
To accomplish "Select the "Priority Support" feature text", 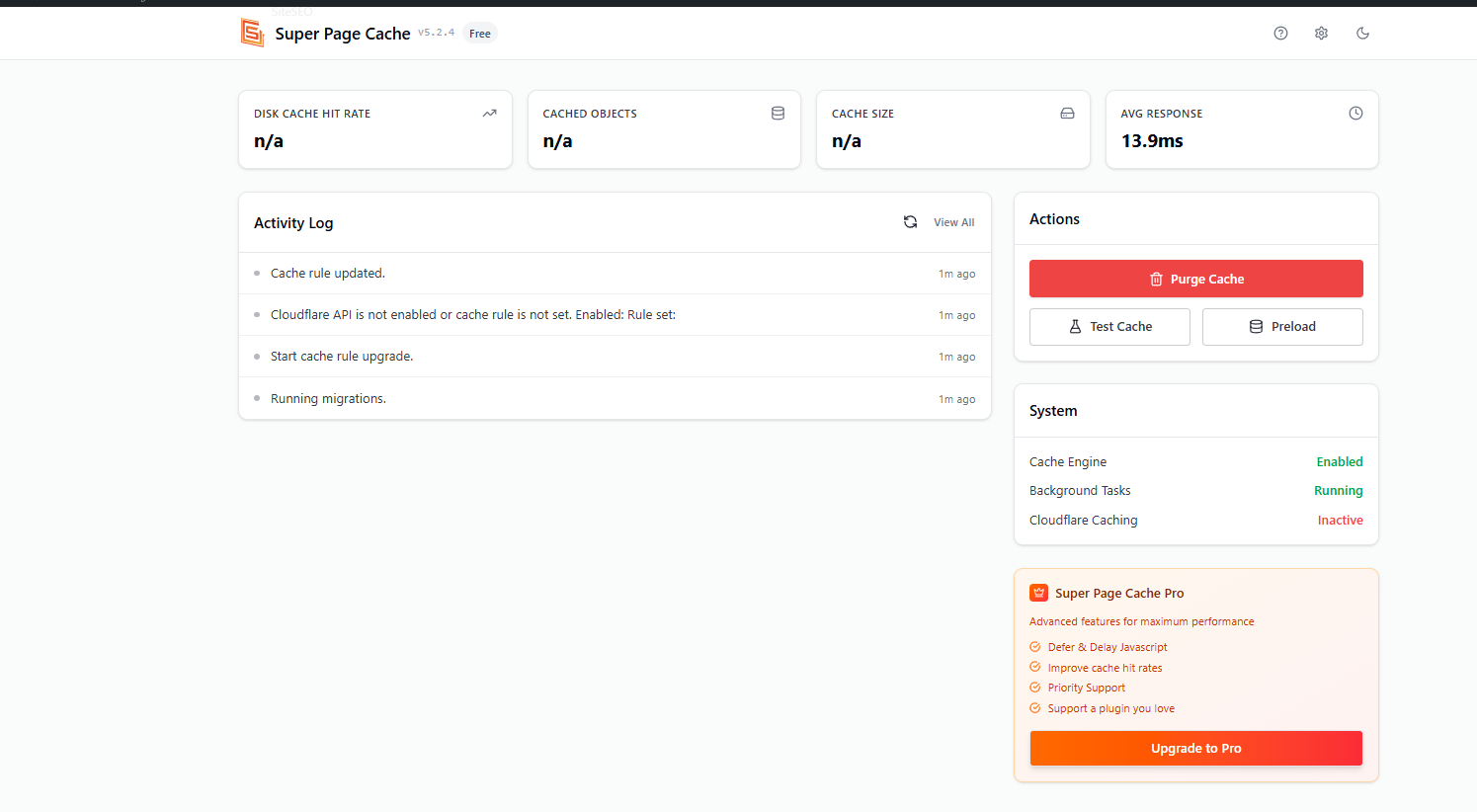I will click(1087, 688).
